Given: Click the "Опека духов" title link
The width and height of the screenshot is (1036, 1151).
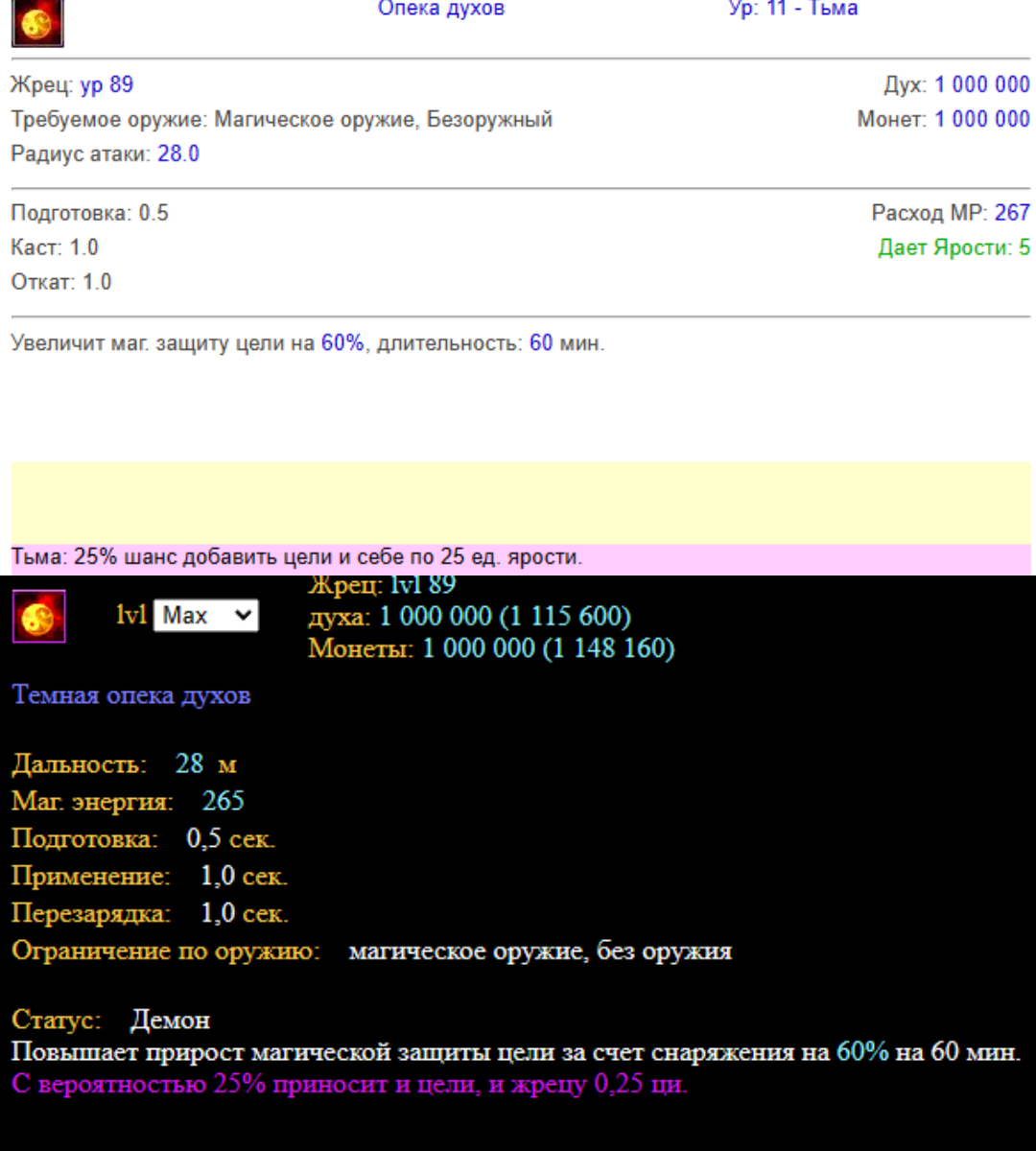Looking at the screenshot, I should tap(441, 10).
